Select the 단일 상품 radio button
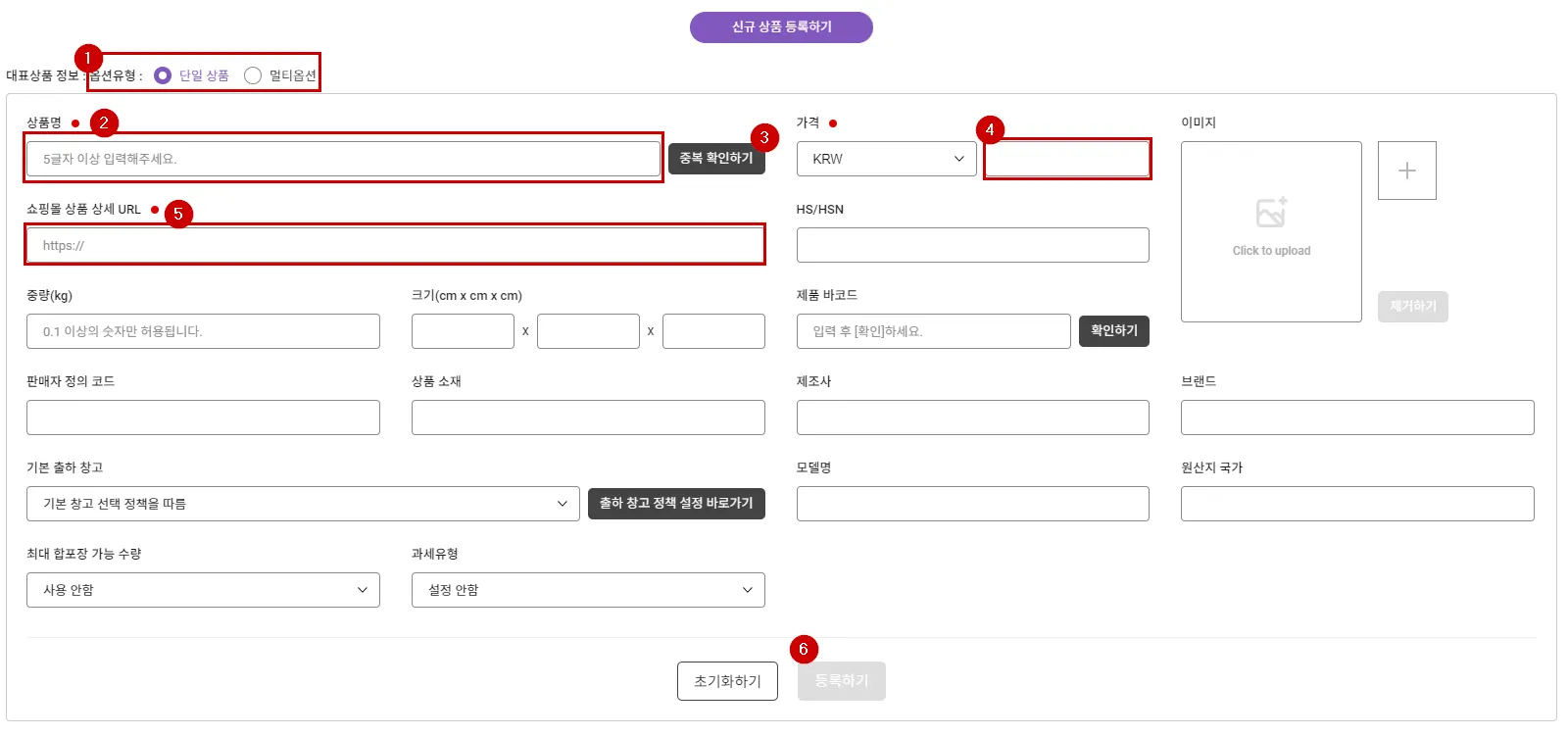The width and height of the screenshot is (1568, 736). click(x=163, y=75)
